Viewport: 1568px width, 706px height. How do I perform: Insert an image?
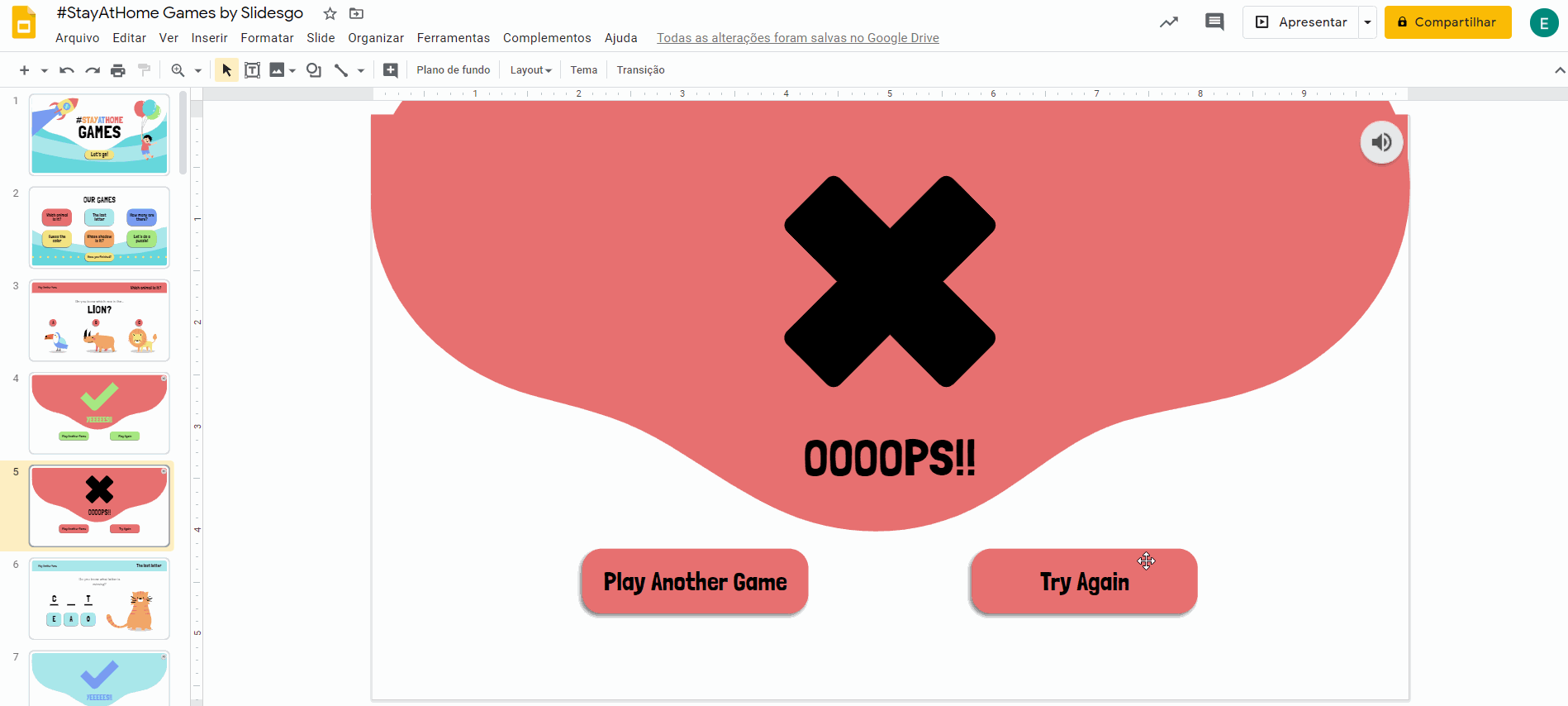point(278,70)
